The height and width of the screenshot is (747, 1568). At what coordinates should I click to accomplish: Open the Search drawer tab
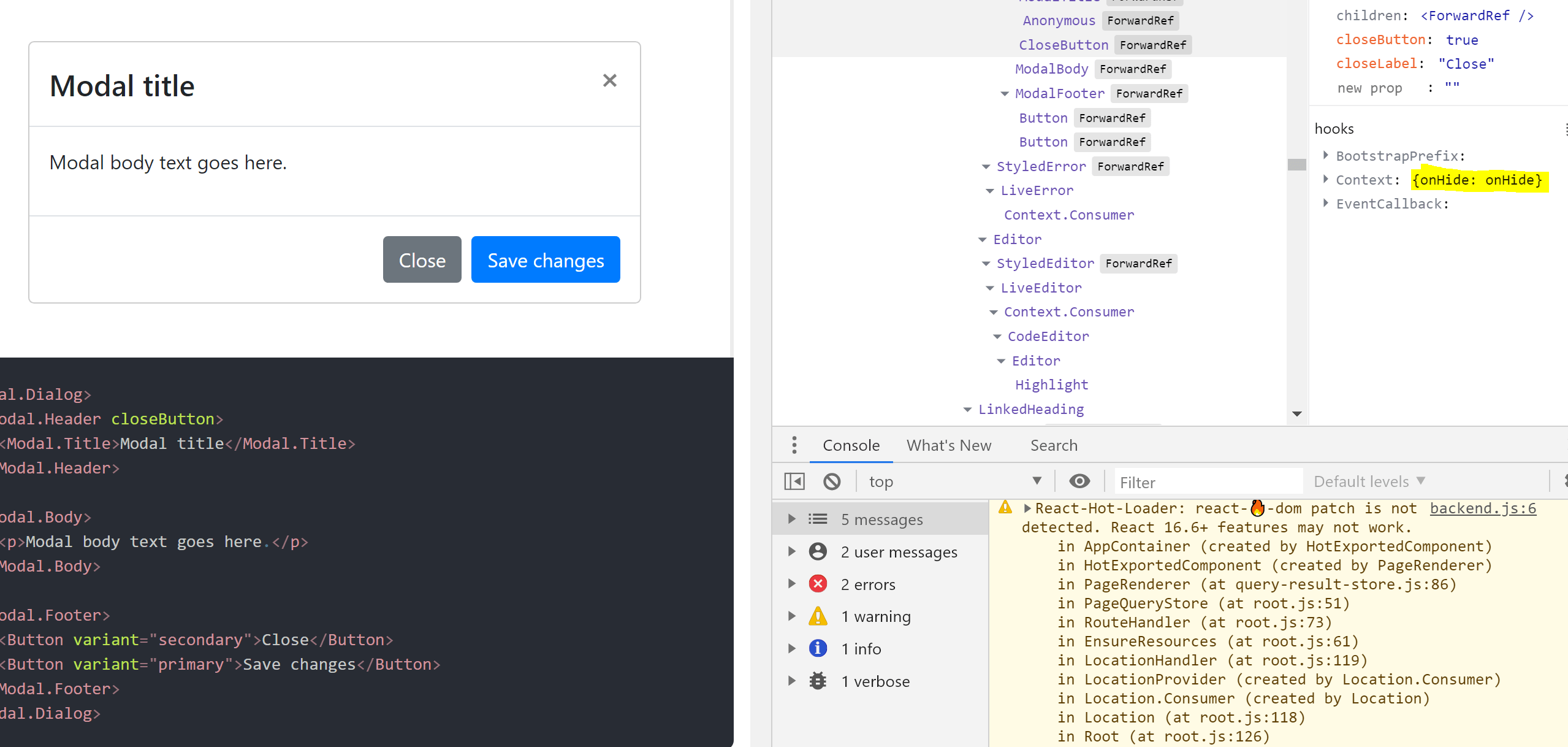point(1054,445)
